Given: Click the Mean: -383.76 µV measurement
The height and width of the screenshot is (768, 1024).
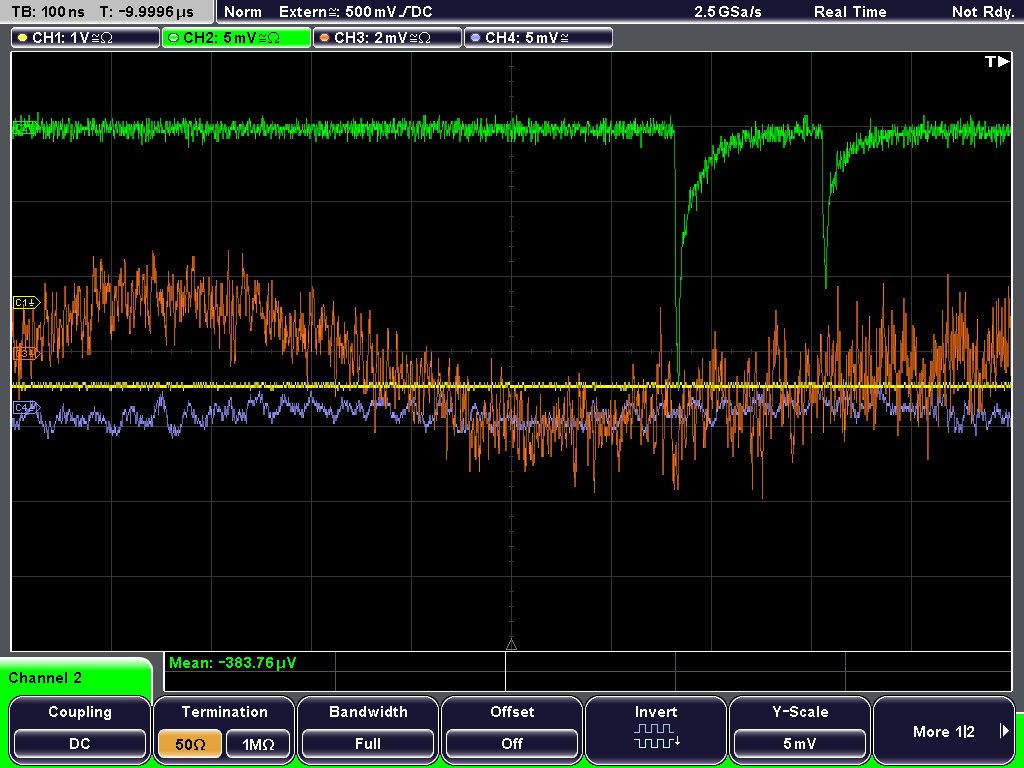Looking at the screenshot, I should [232, 663].
